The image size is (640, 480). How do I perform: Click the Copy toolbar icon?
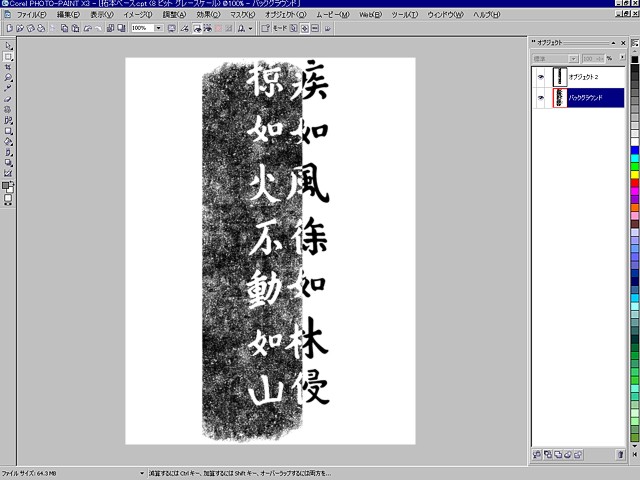click(64, 28)
